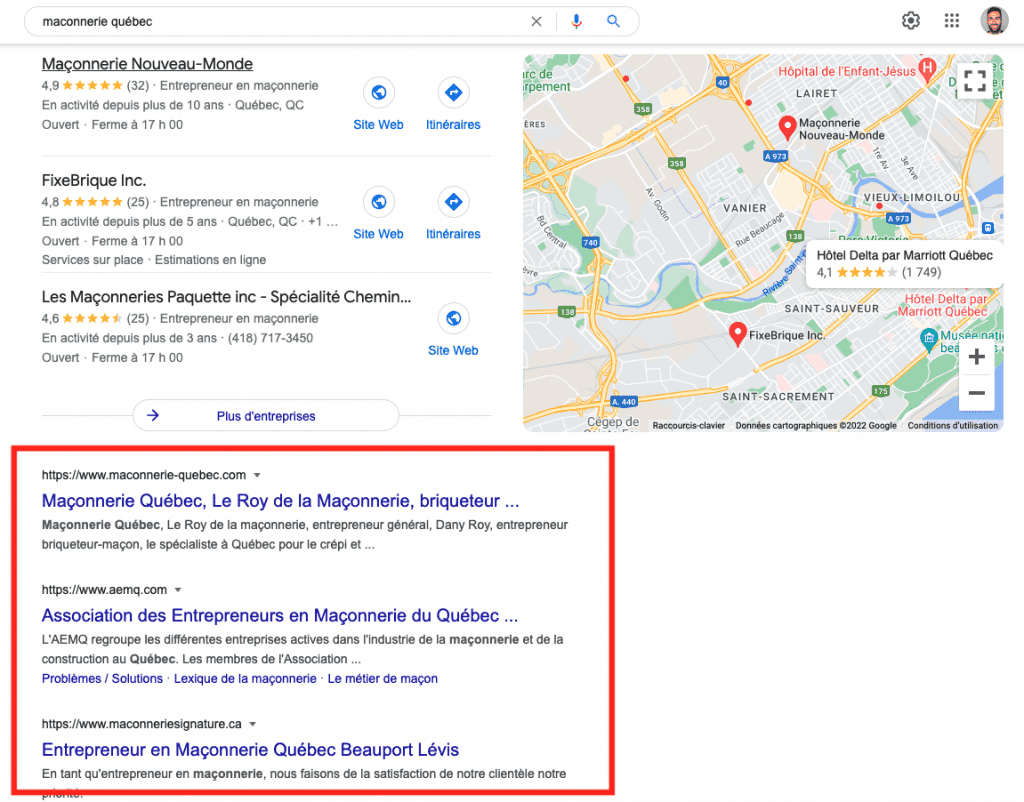This screenshot has width=1024, height=802.
Task: Expand the dropdown next to maconnerie-quebec.com
Action: click(x=257, y=475)
